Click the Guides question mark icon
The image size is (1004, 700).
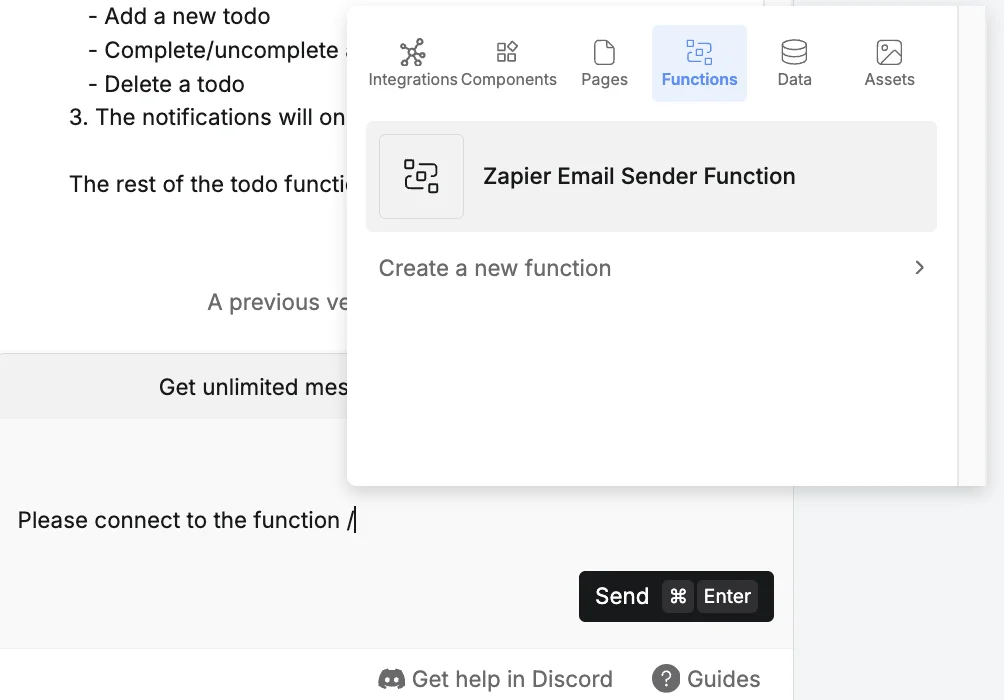click(x=666, y=678)
